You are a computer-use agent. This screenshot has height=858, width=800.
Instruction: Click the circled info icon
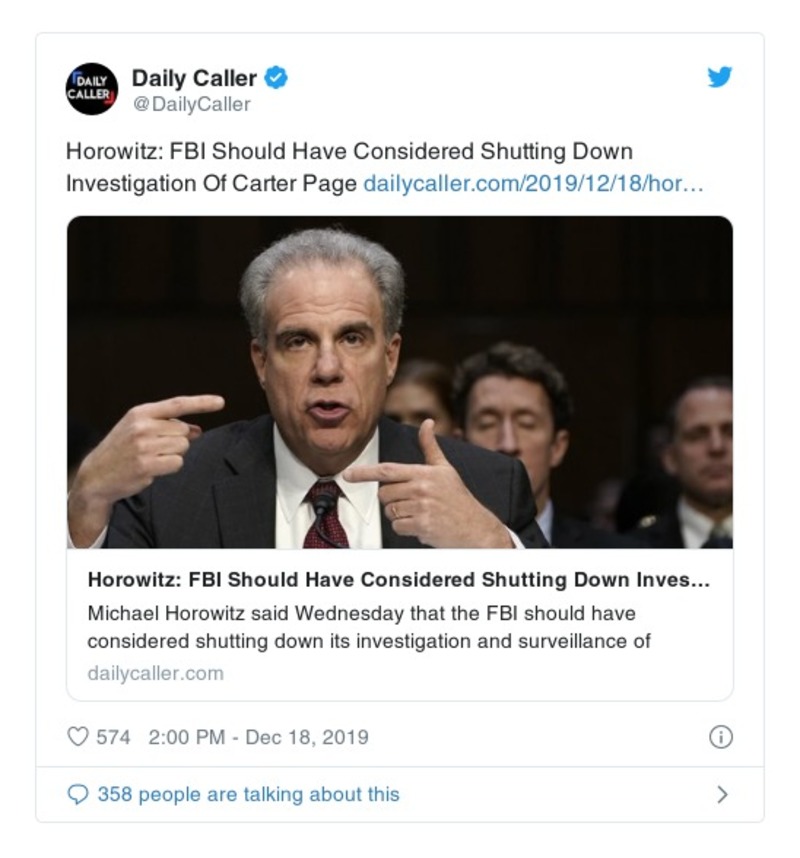tap(720, 737)
